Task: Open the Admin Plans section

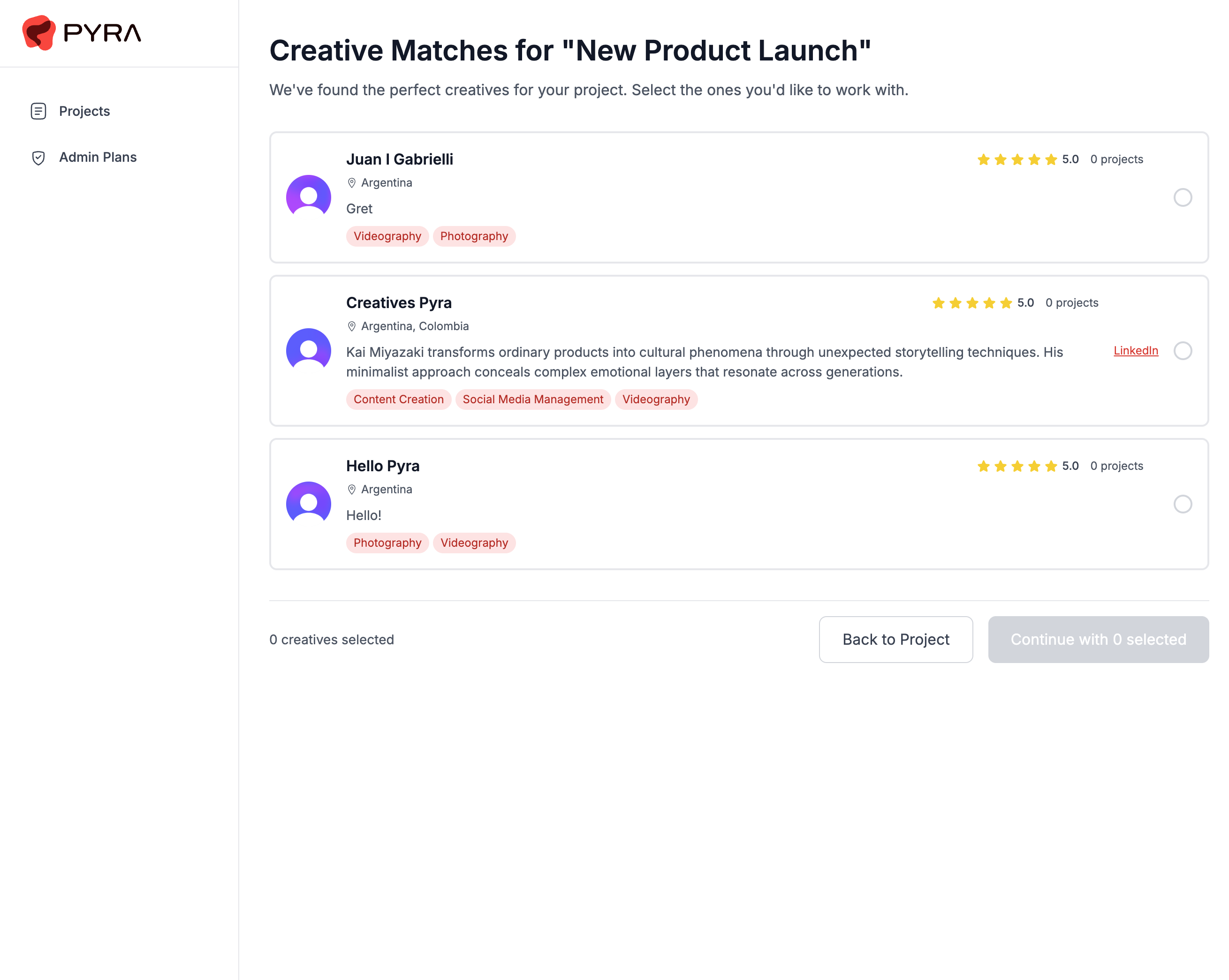Action: [x=98, y=157]
